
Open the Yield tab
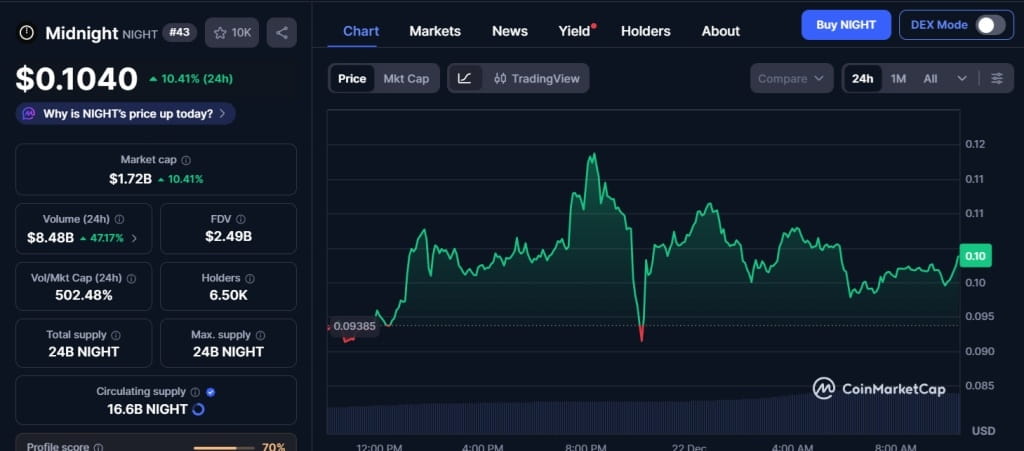(x=575, y=31)
